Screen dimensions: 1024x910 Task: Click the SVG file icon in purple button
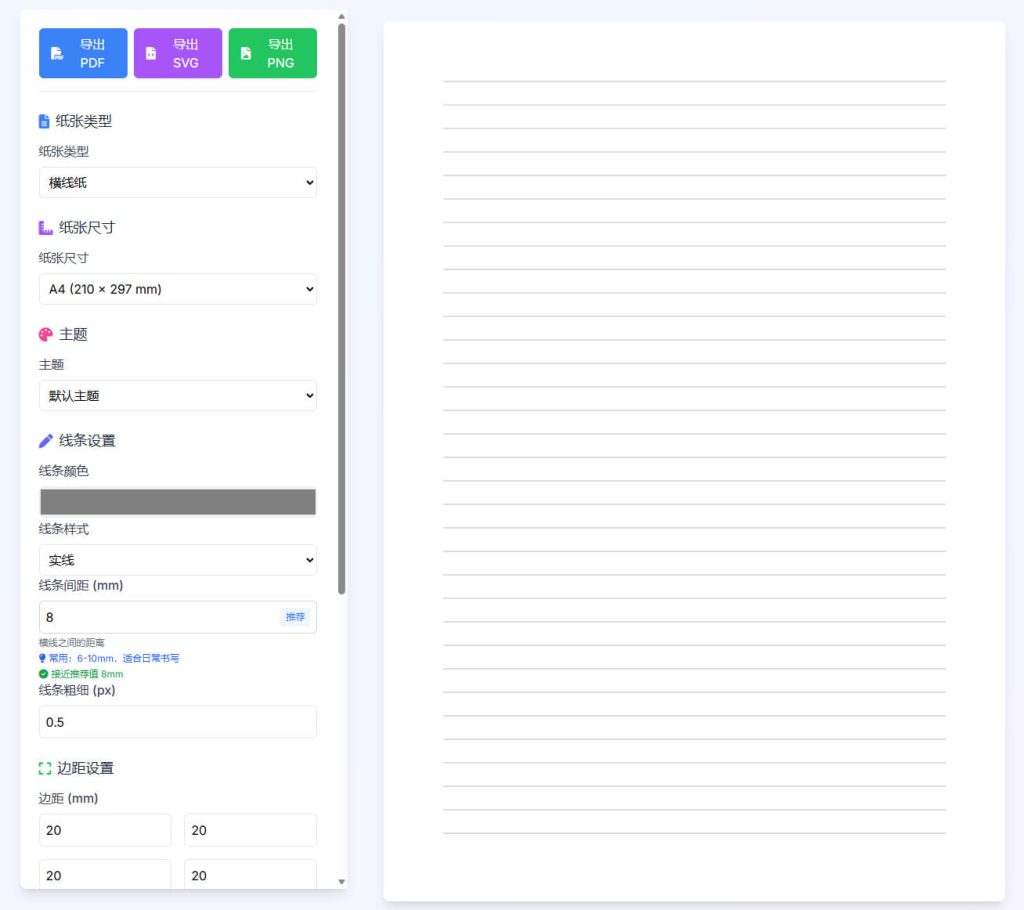(151, 53)
